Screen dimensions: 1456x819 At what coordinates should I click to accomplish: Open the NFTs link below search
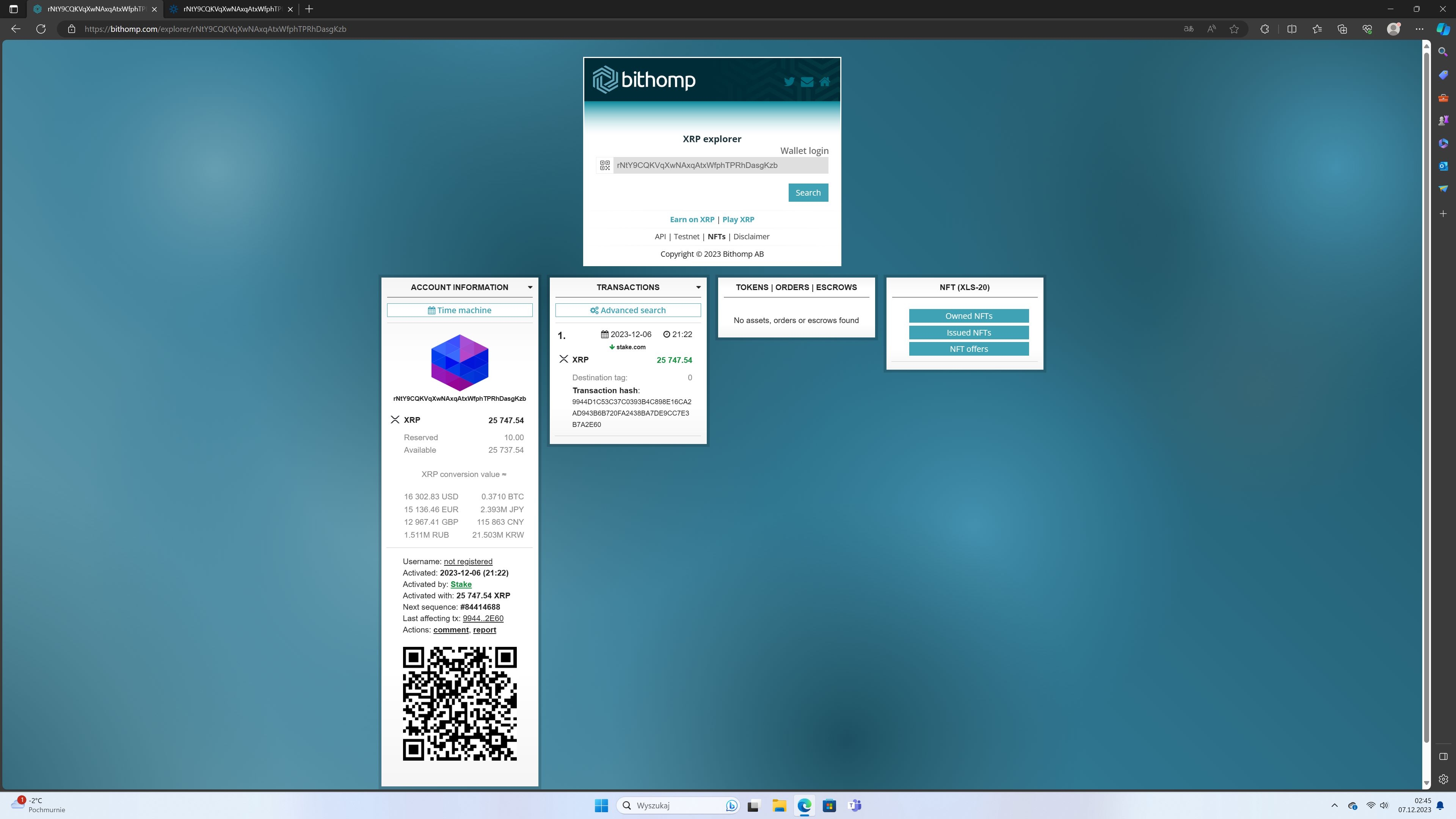tap(716, 236)
